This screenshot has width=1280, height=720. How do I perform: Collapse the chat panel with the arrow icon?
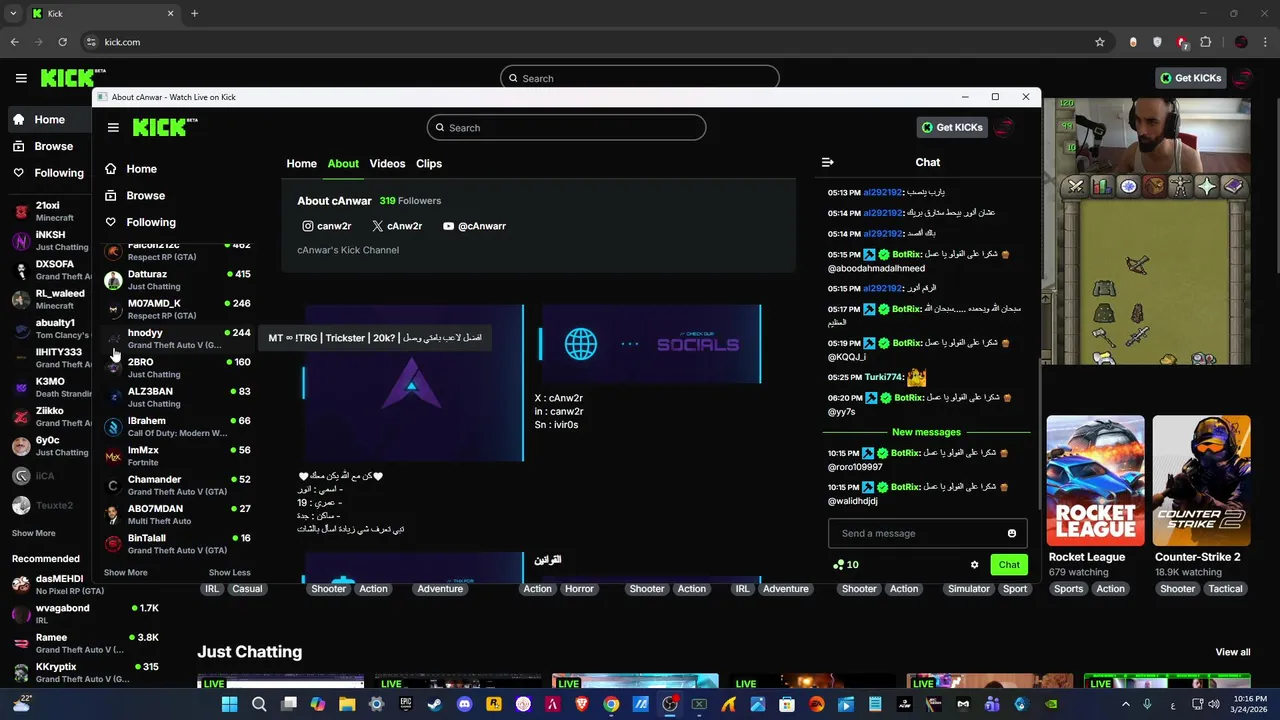point(827,162)
